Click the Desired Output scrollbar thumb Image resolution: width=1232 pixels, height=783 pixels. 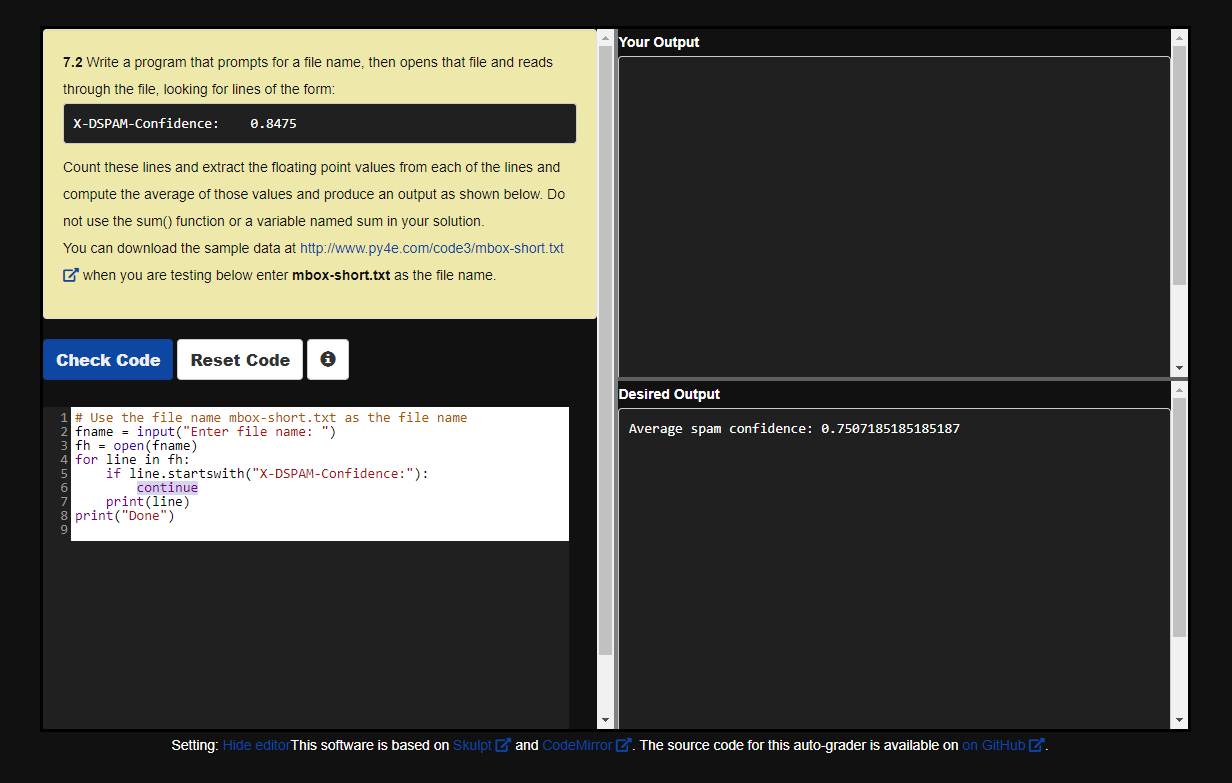(x=1179, y=517)
